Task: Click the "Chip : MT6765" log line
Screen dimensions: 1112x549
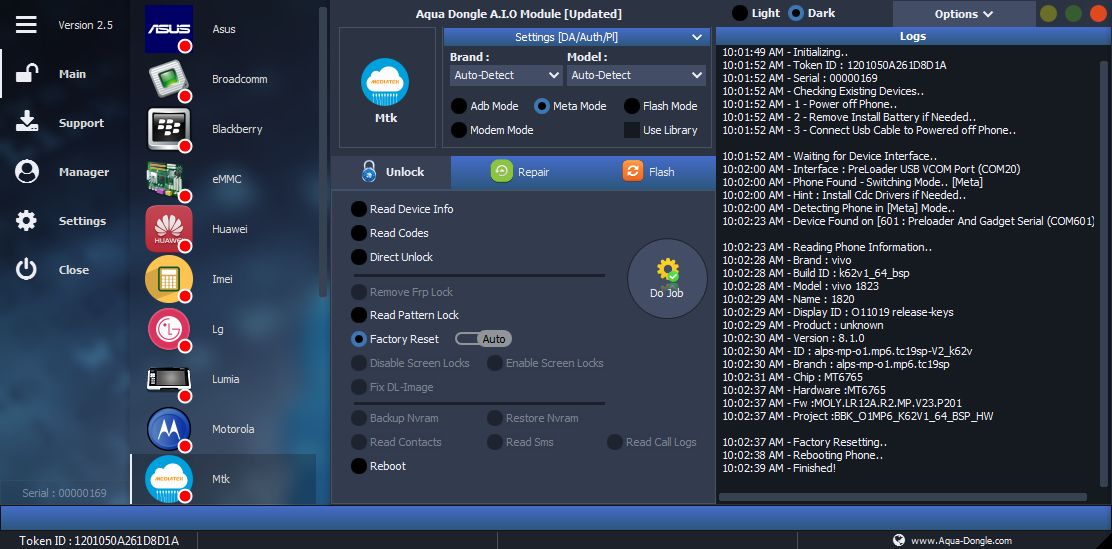Action: coord(793,377)
